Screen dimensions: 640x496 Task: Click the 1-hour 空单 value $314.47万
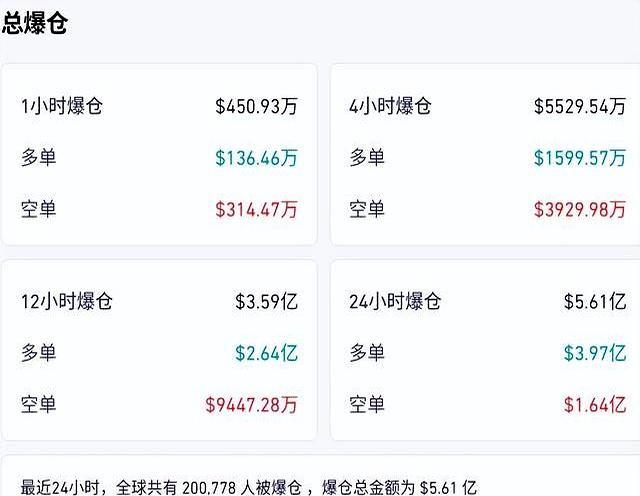tap(256, 210)
